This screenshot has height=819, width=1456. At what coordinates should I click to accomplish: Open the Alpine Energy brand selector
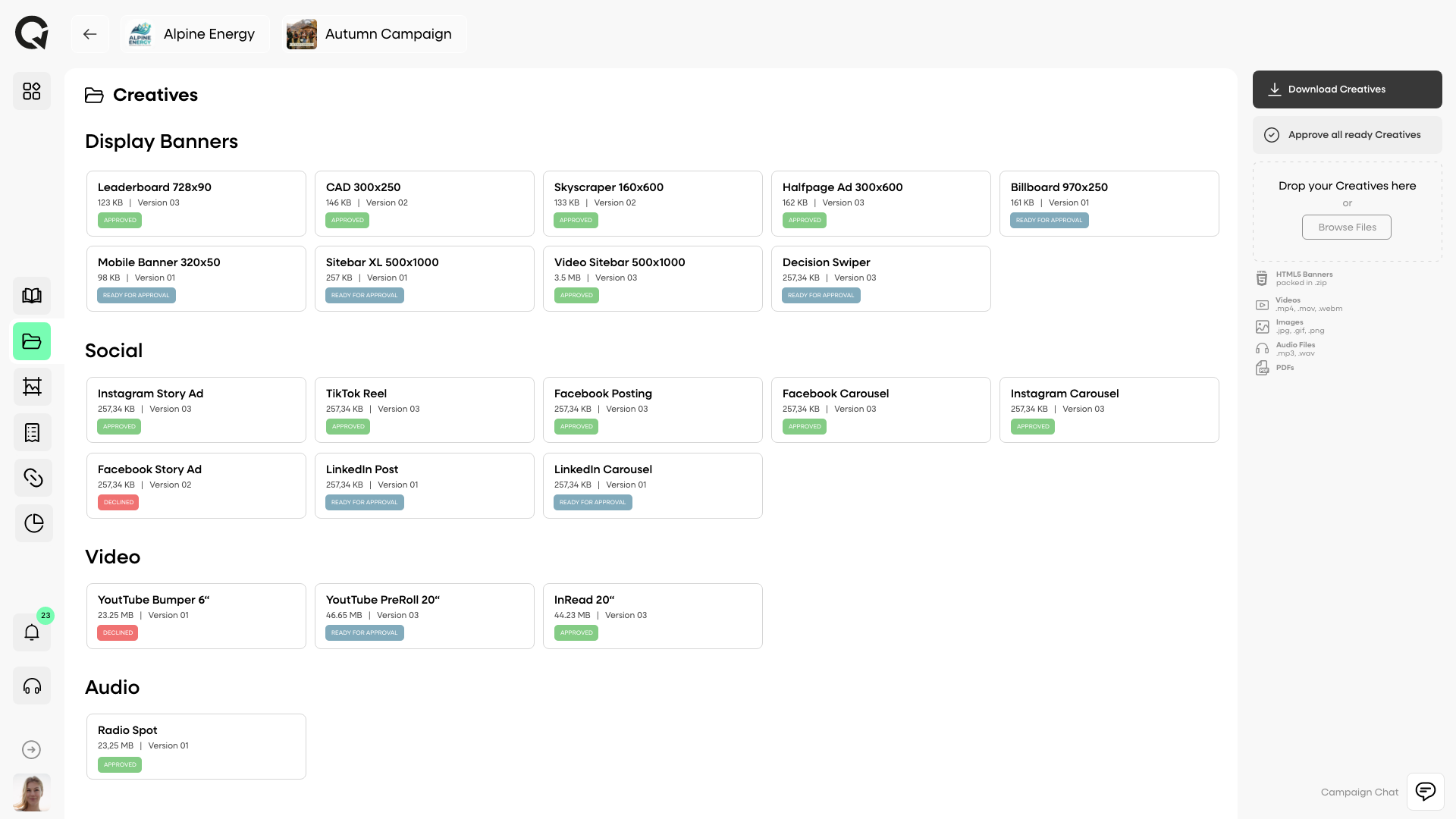point(194,33)
